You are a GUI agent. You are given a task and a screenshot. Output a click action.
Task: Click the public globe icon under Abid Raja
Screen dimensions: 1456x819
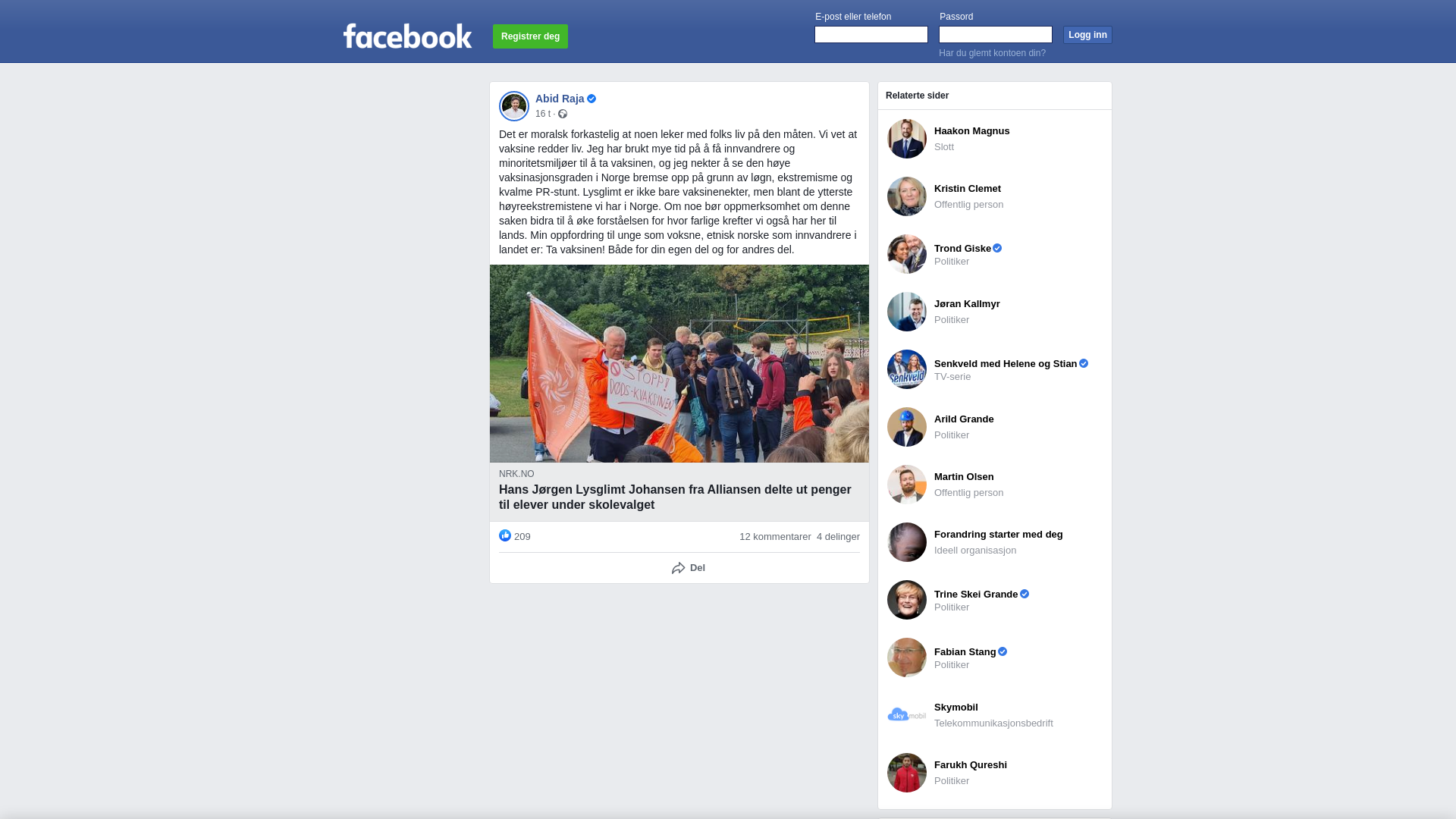[563, 114]
